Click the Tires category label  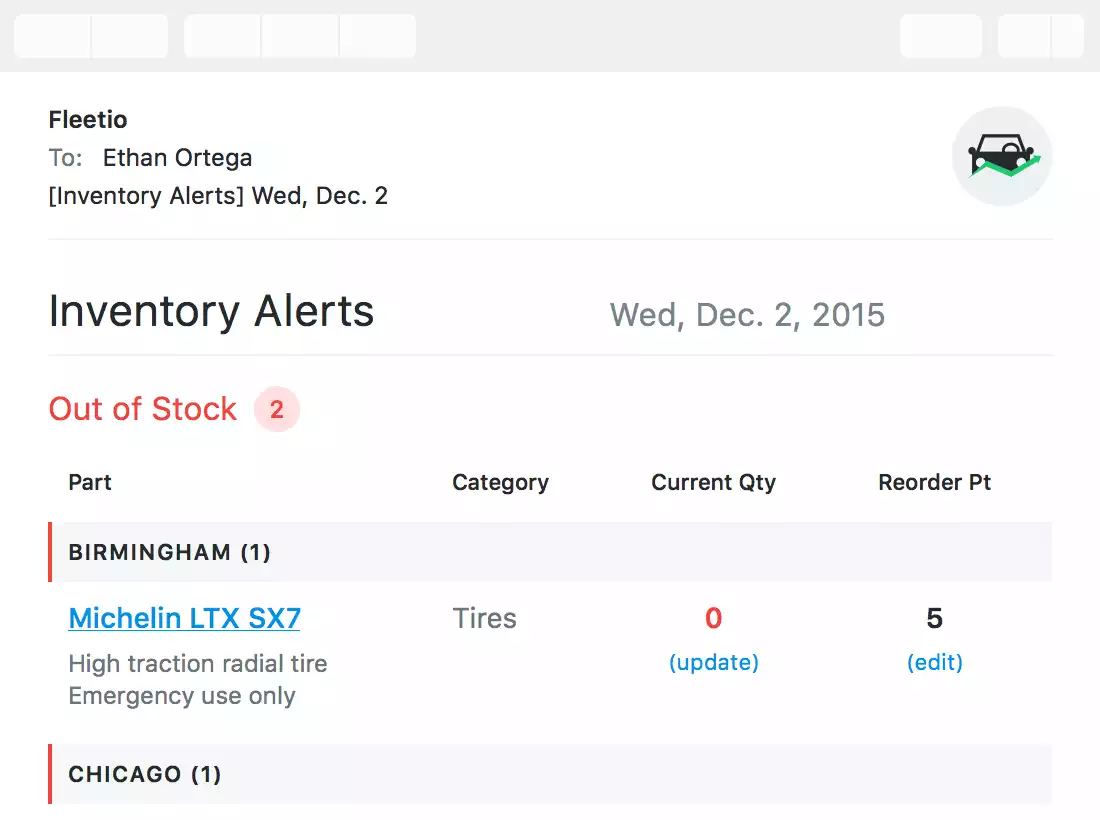pos(484,618)
